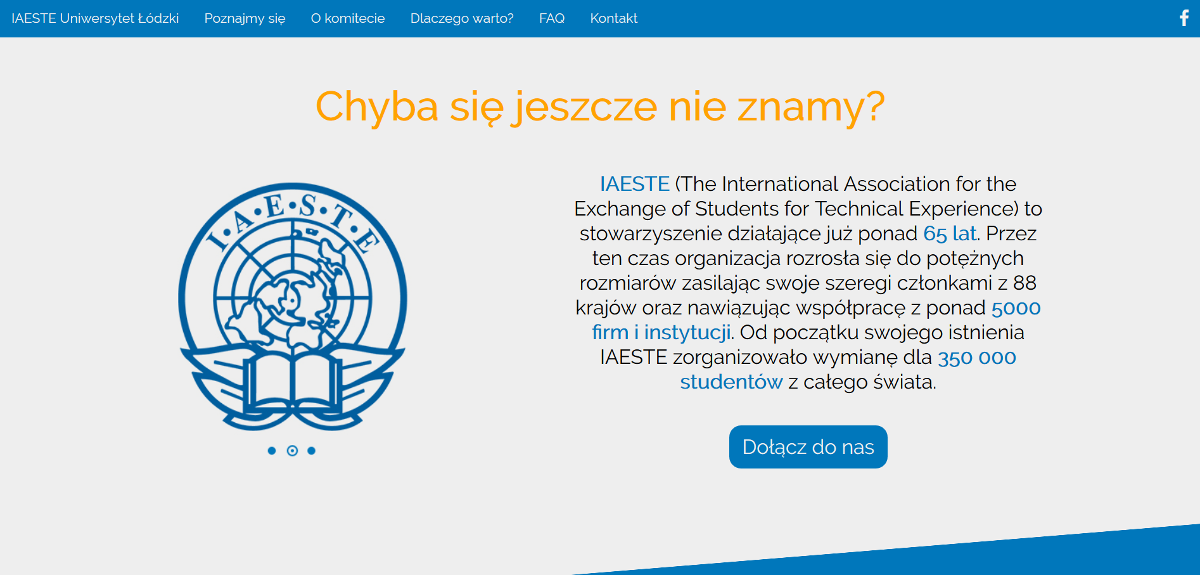Click the IAESTE globe and book logo
This screenshot has width=1200, height=575.
[292, 308]
